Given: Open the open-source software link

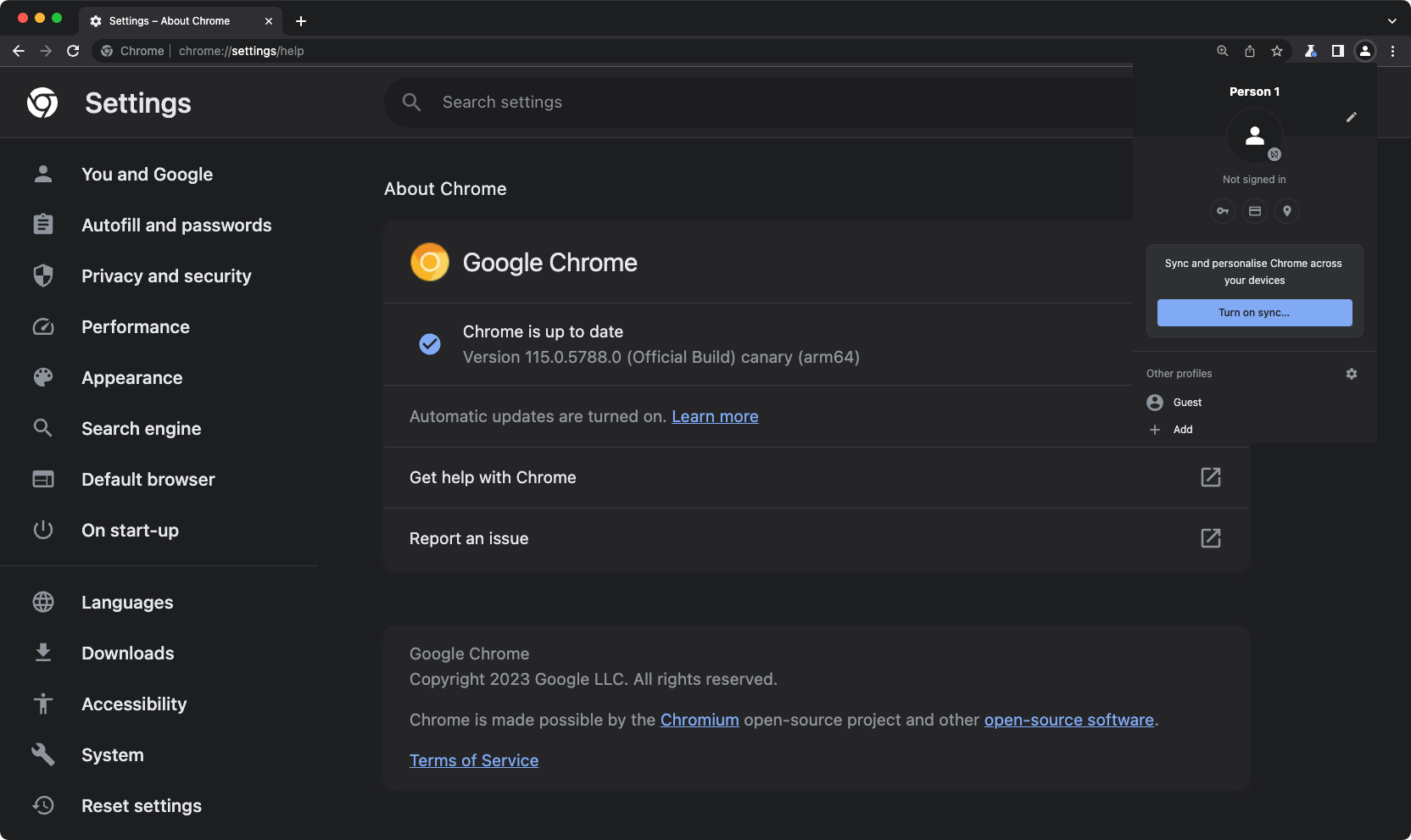Looking at the screenshot, I should pos(1068,720).
